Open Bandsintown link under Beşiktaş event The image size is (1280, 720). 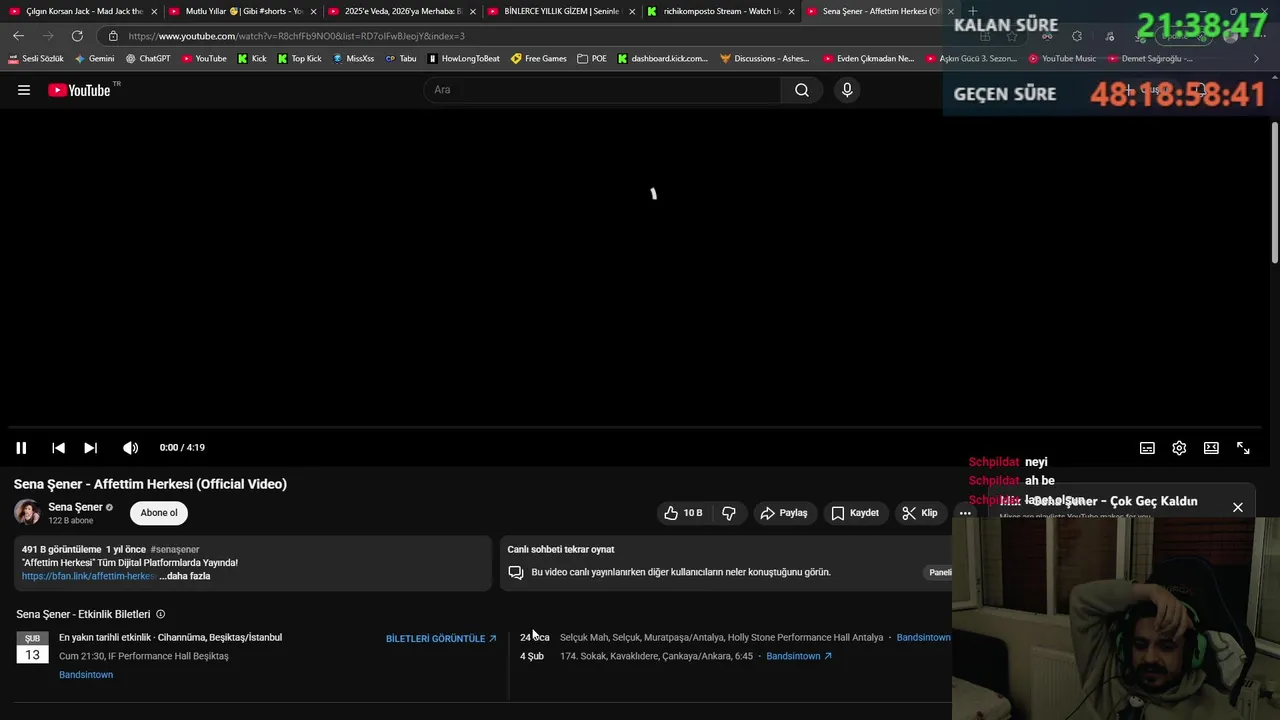pos(86,675)
